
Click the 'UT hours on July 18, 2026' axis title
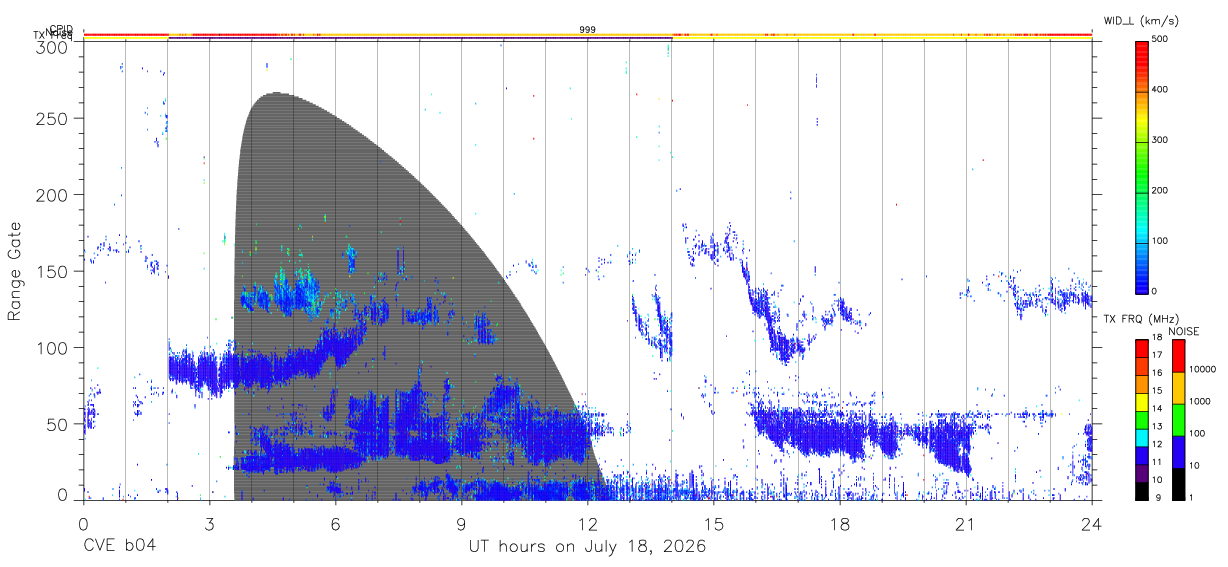[x=588, y=547]
